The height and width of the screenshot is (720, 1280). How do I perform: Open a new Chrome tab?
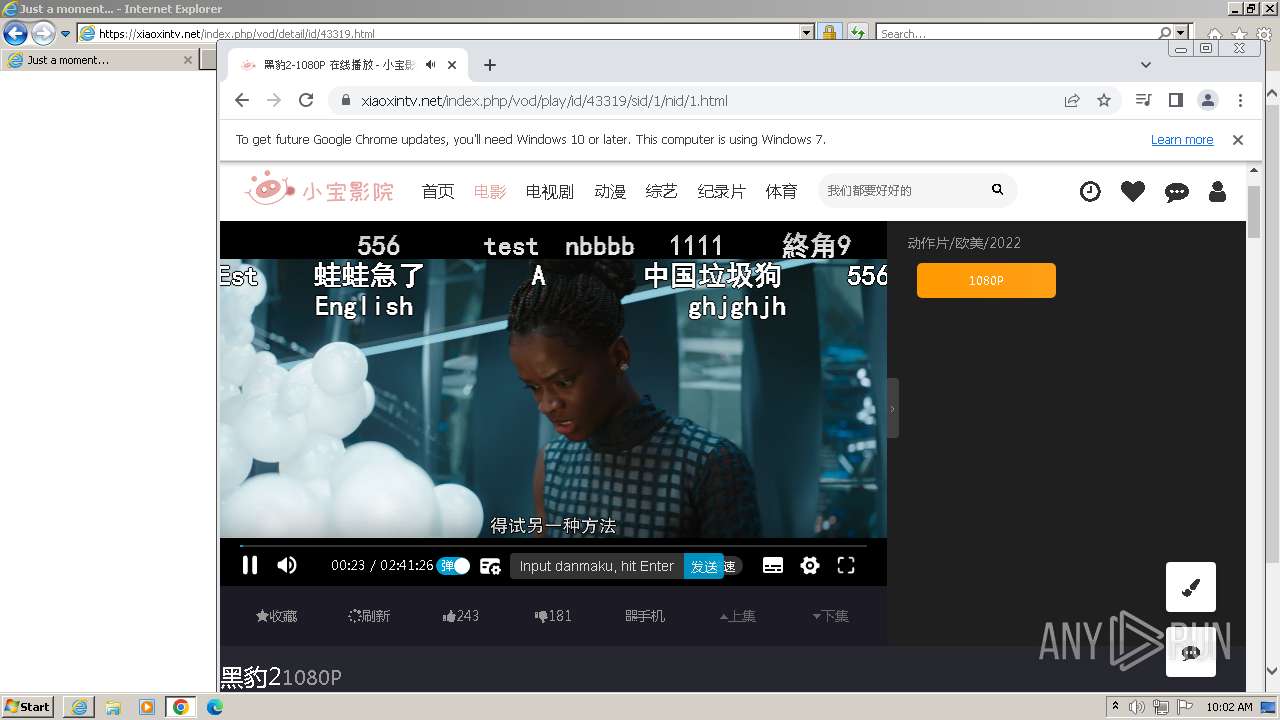click(489, 65)
